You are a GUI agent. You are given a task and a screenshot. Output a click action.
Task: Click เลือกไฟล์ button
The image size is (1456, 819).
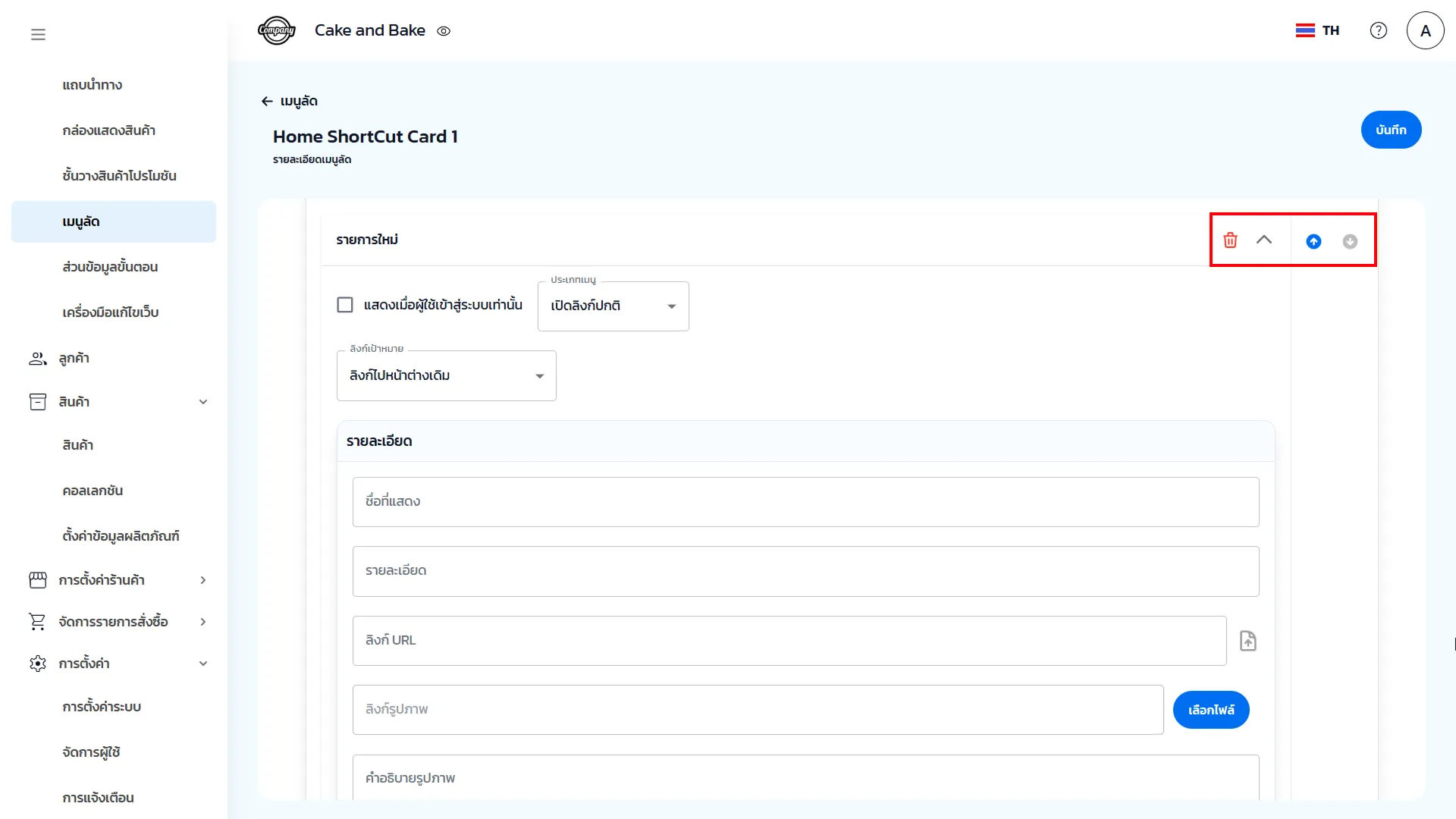point(1210,710)
